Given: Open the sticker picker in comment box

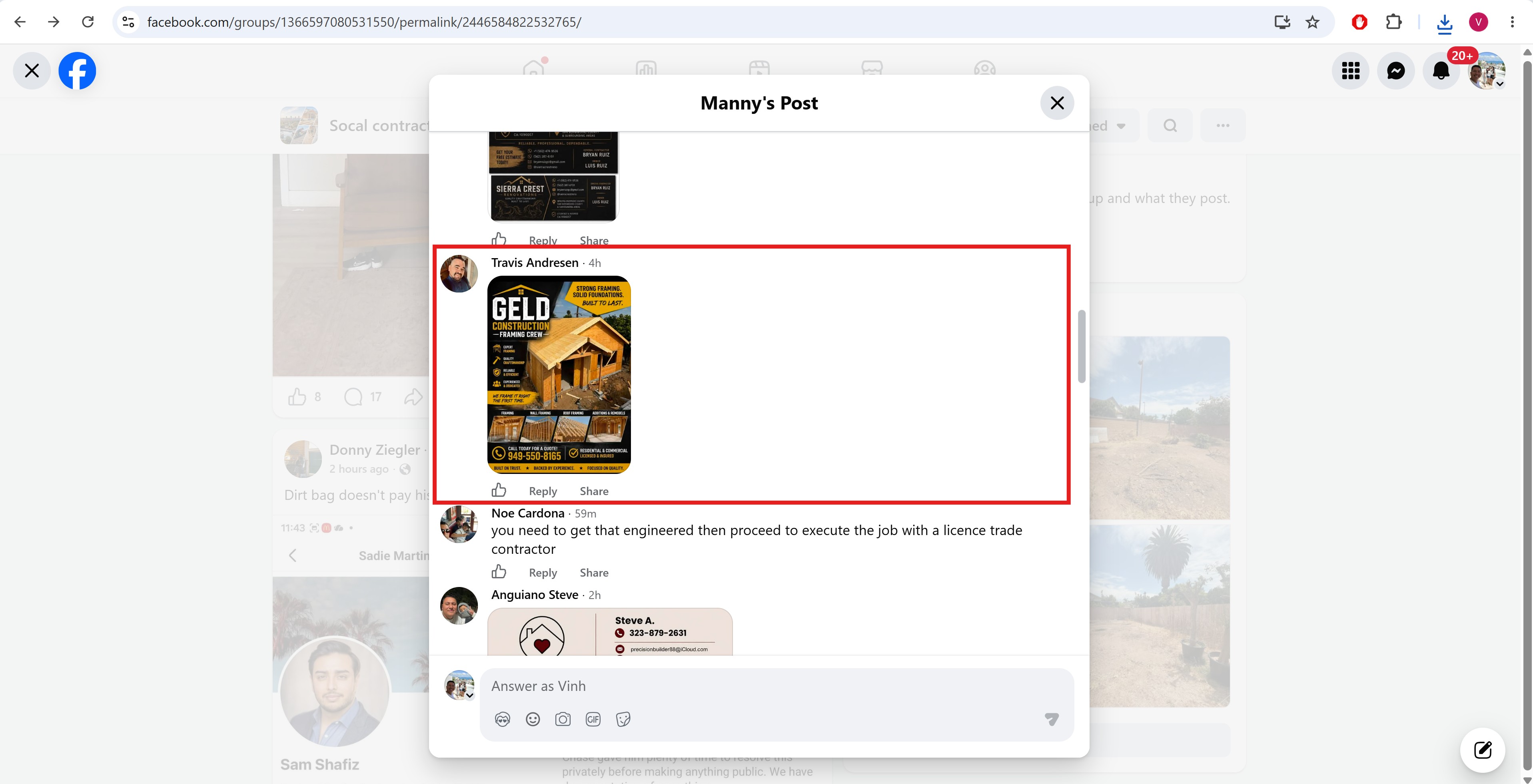Looking at the screenshot, I should pos(623,720).
